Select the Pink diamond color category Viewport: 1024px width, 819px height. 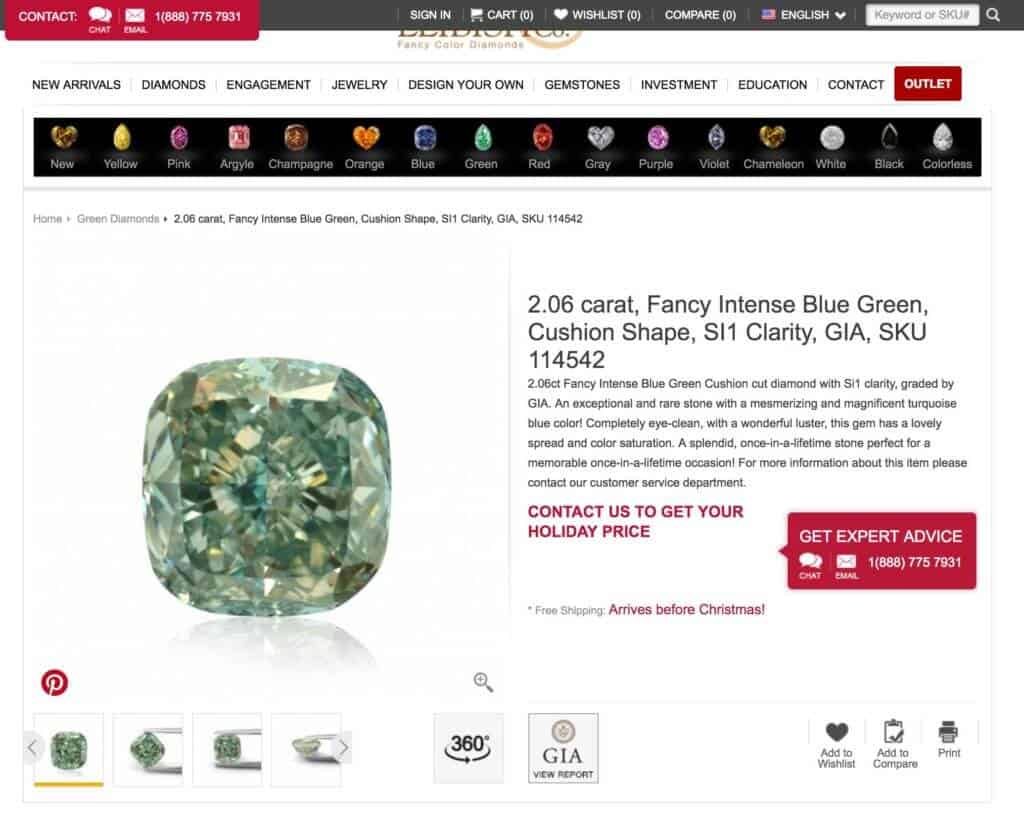[x=178, y=147]
